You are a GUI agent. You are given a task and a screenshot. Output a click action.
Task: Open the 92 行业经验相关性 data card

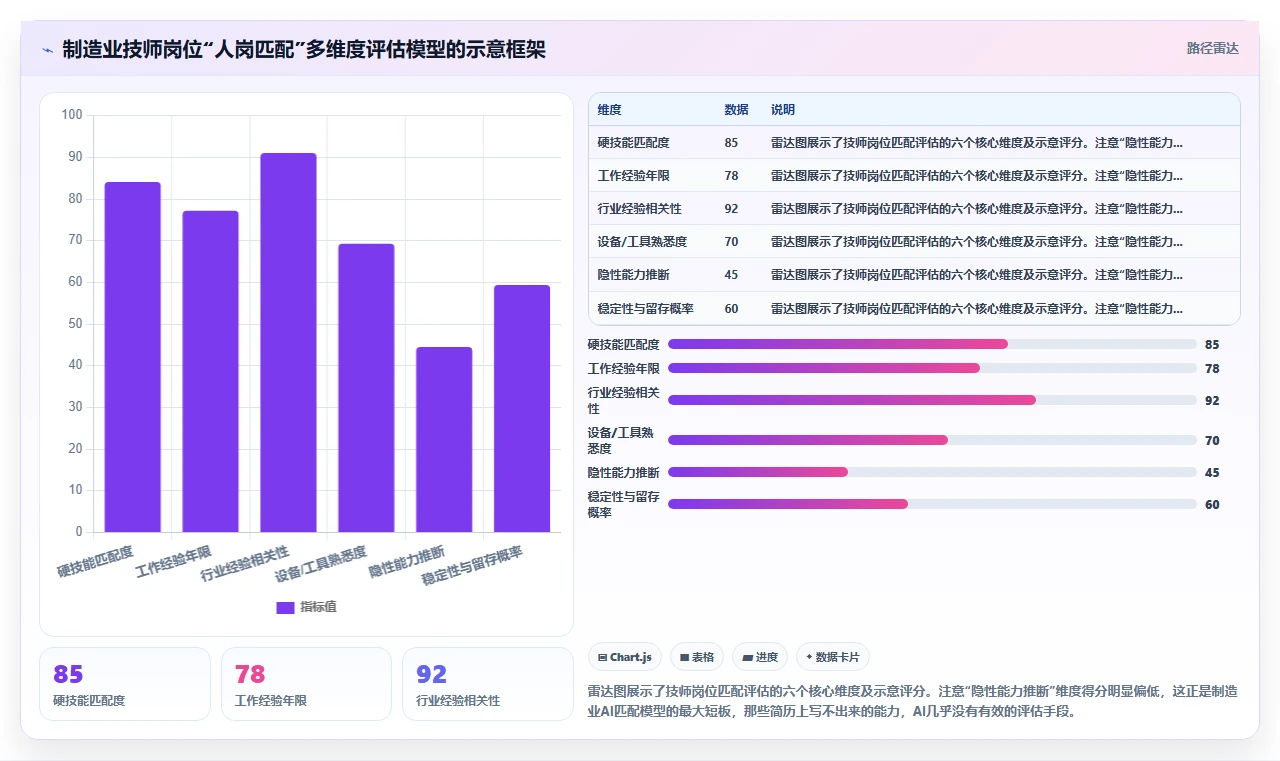click(x=488, y=684)
